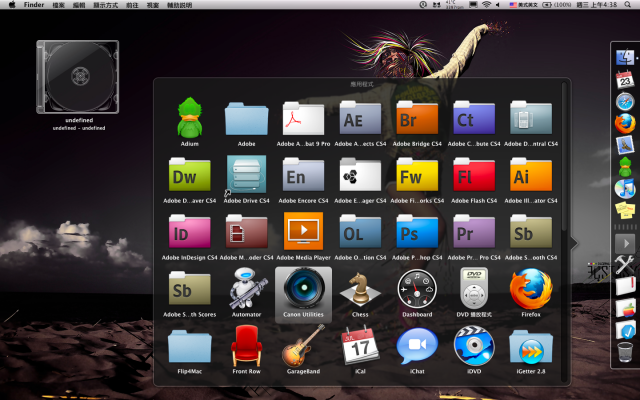The image size is (640, 400).
Task: Open Firefox in the Dock
Action: click(625, 123)
